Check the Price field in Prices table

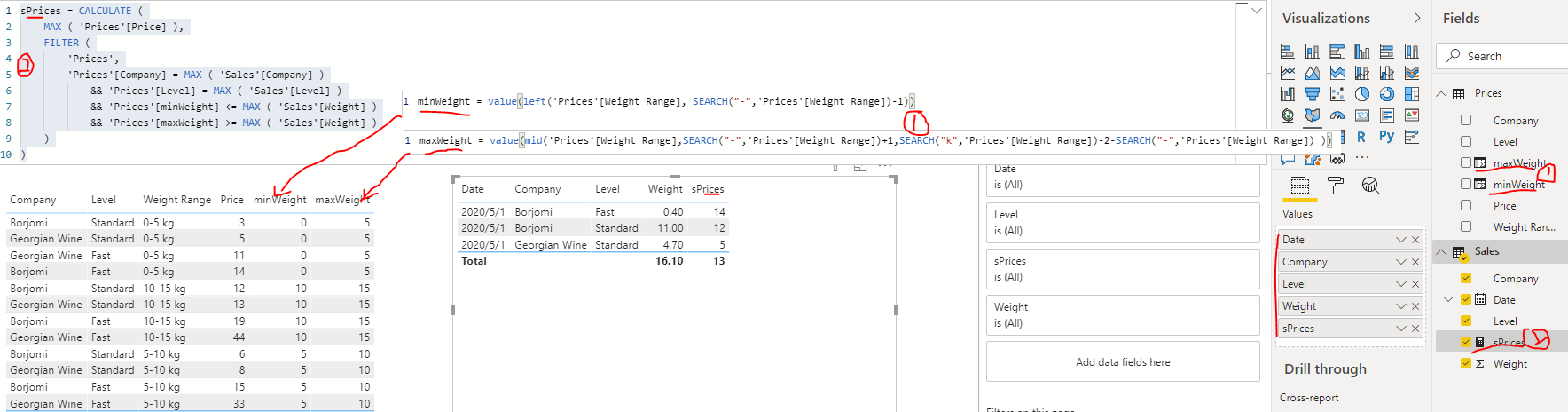pos(1466,205)
